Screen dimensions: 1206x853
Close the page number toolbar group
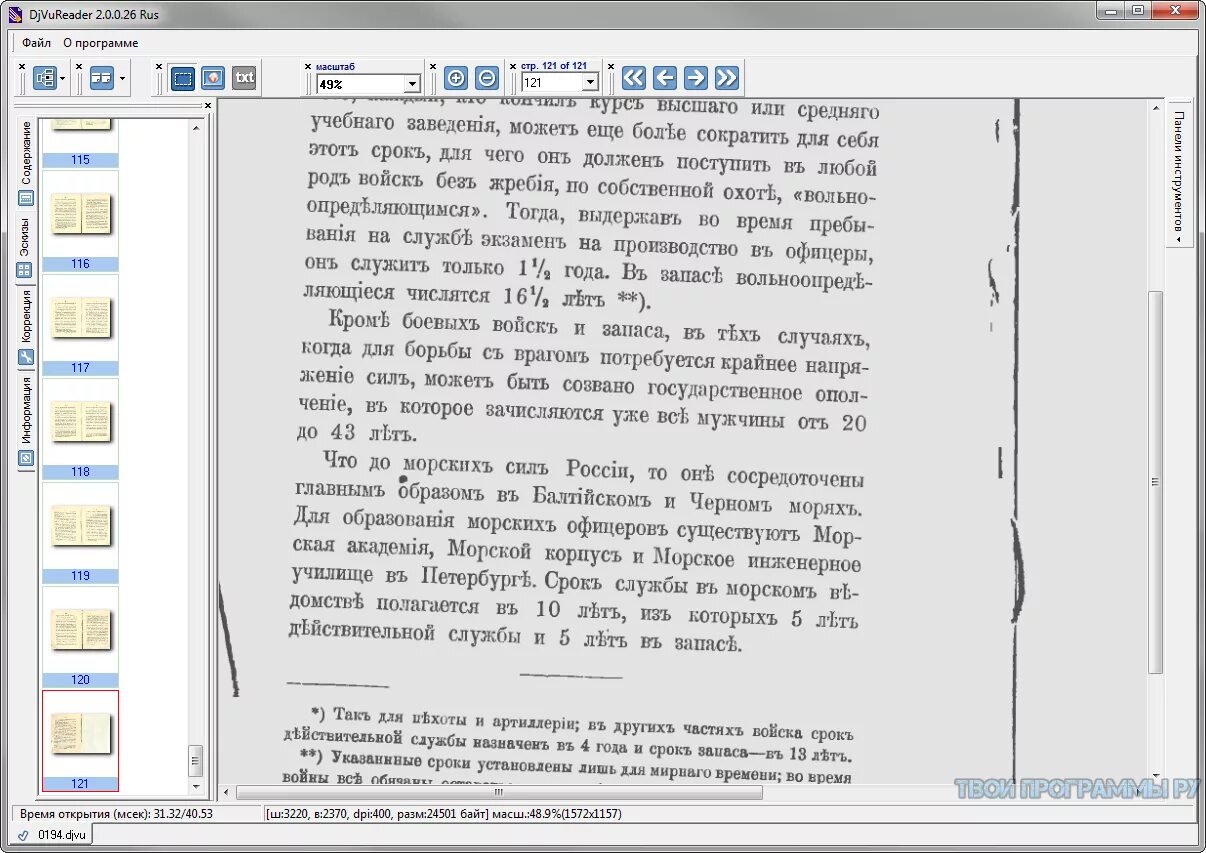[513, 66]
